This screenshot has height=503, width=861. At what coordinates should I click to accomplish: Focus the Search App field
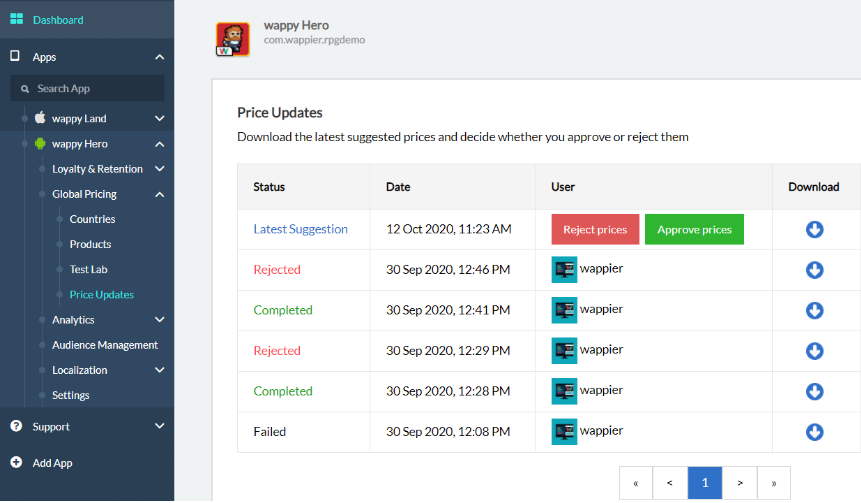(x=87, y=88)
